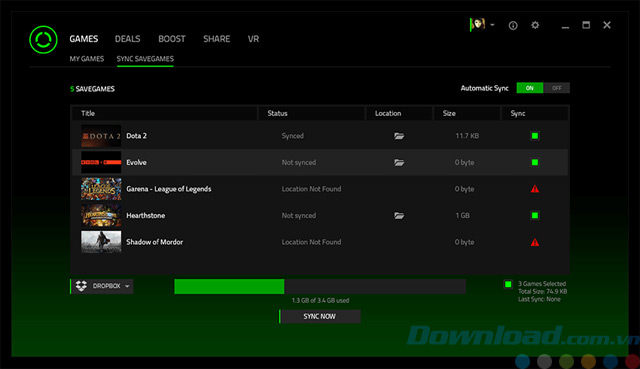Select the Hearthstone title text

(x=146, y=216)
